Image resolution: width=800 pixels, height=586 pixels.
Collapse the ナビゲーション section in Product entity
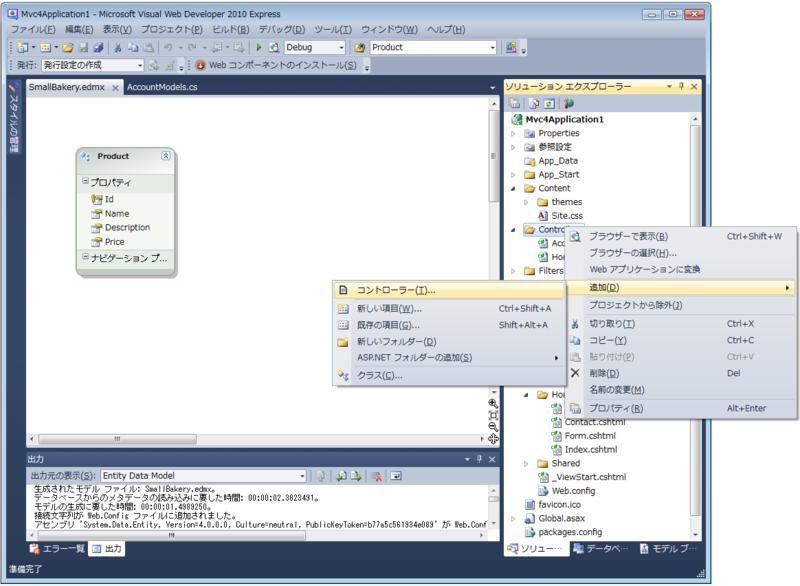86,257
